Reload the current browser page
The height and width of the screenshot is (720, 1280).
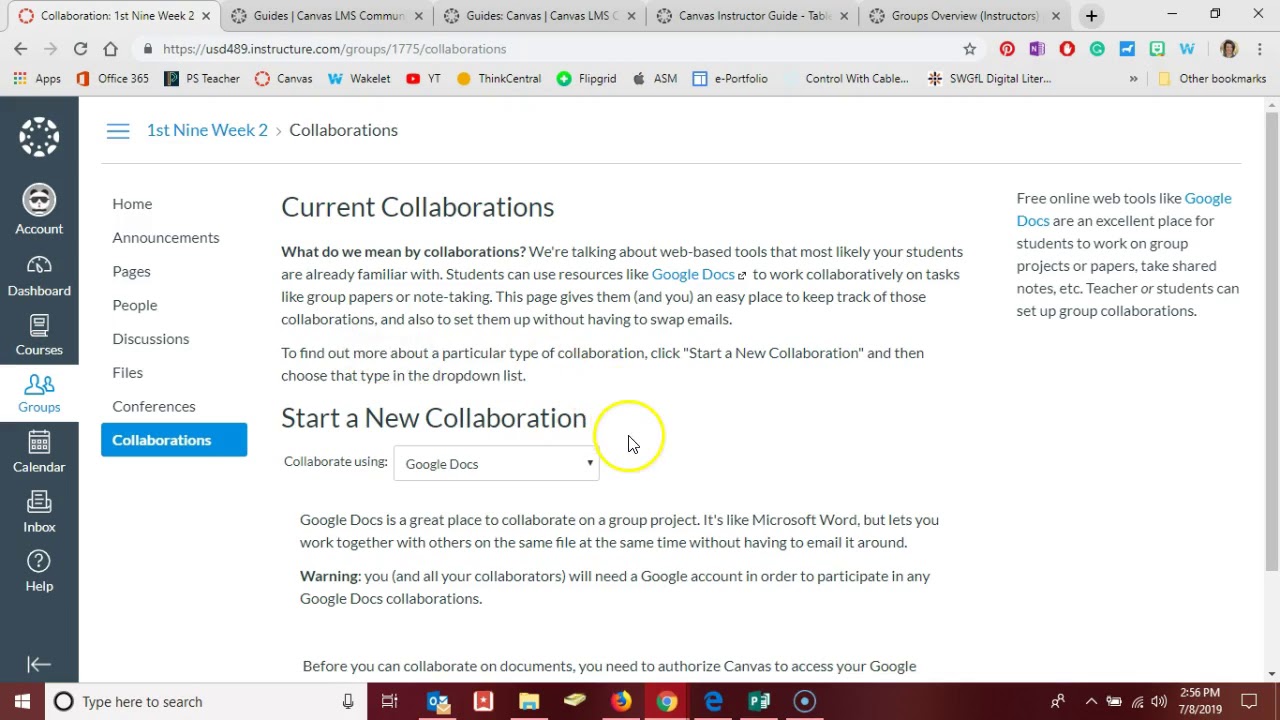[x=80, y=48]
